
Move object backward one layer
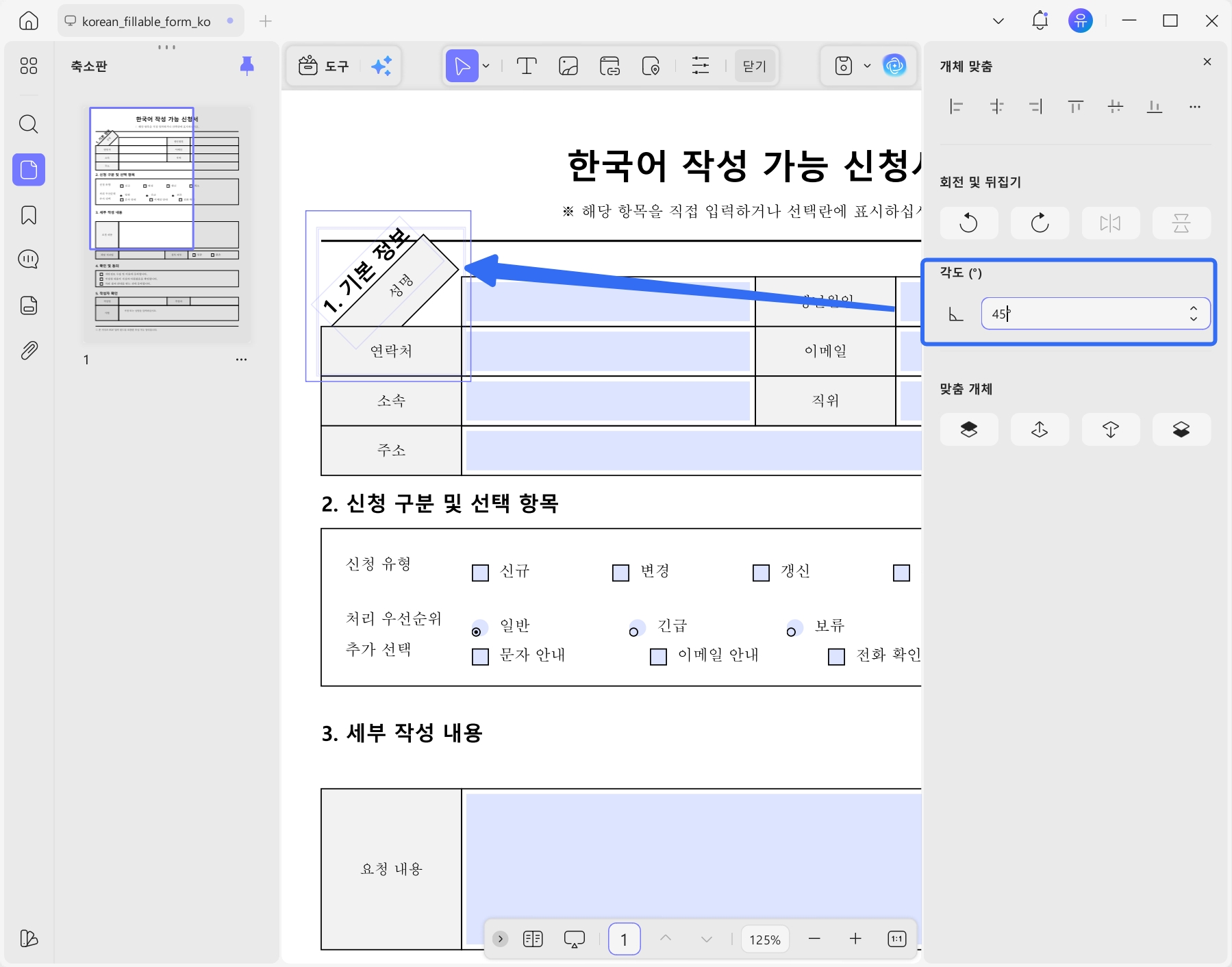1111,429
